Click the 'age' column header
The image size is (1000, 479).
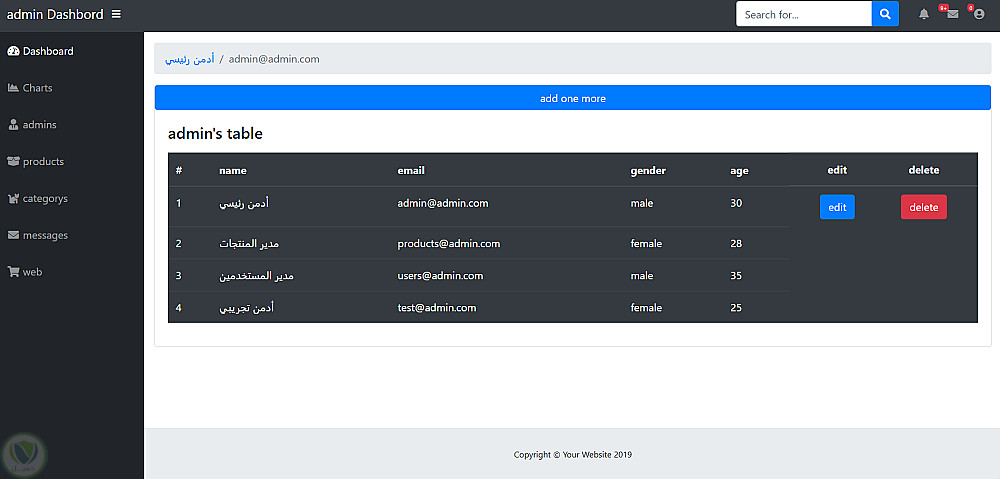739,171
